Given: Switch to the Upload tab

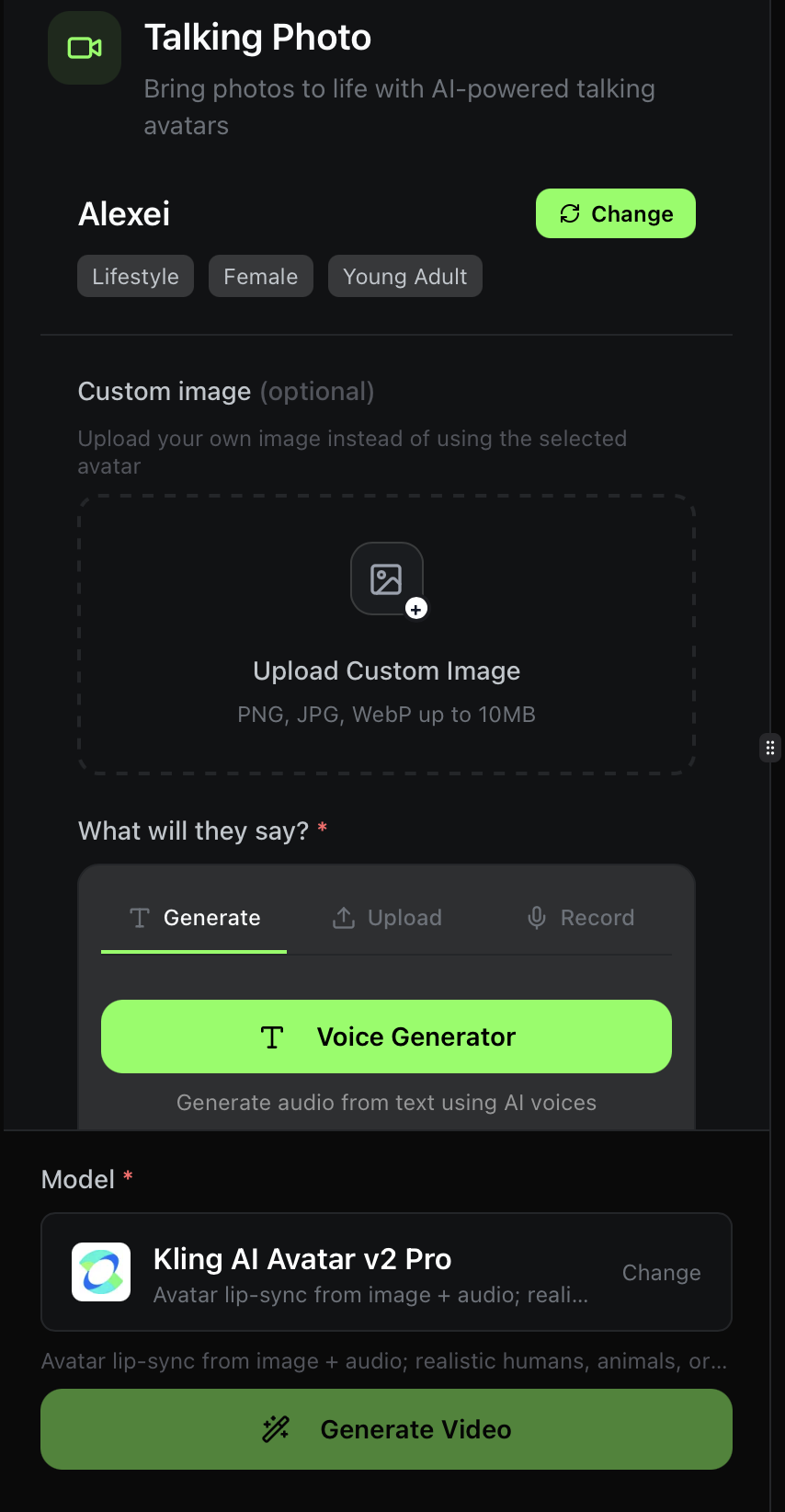Looking at the screenshot, I should [386, 917].
